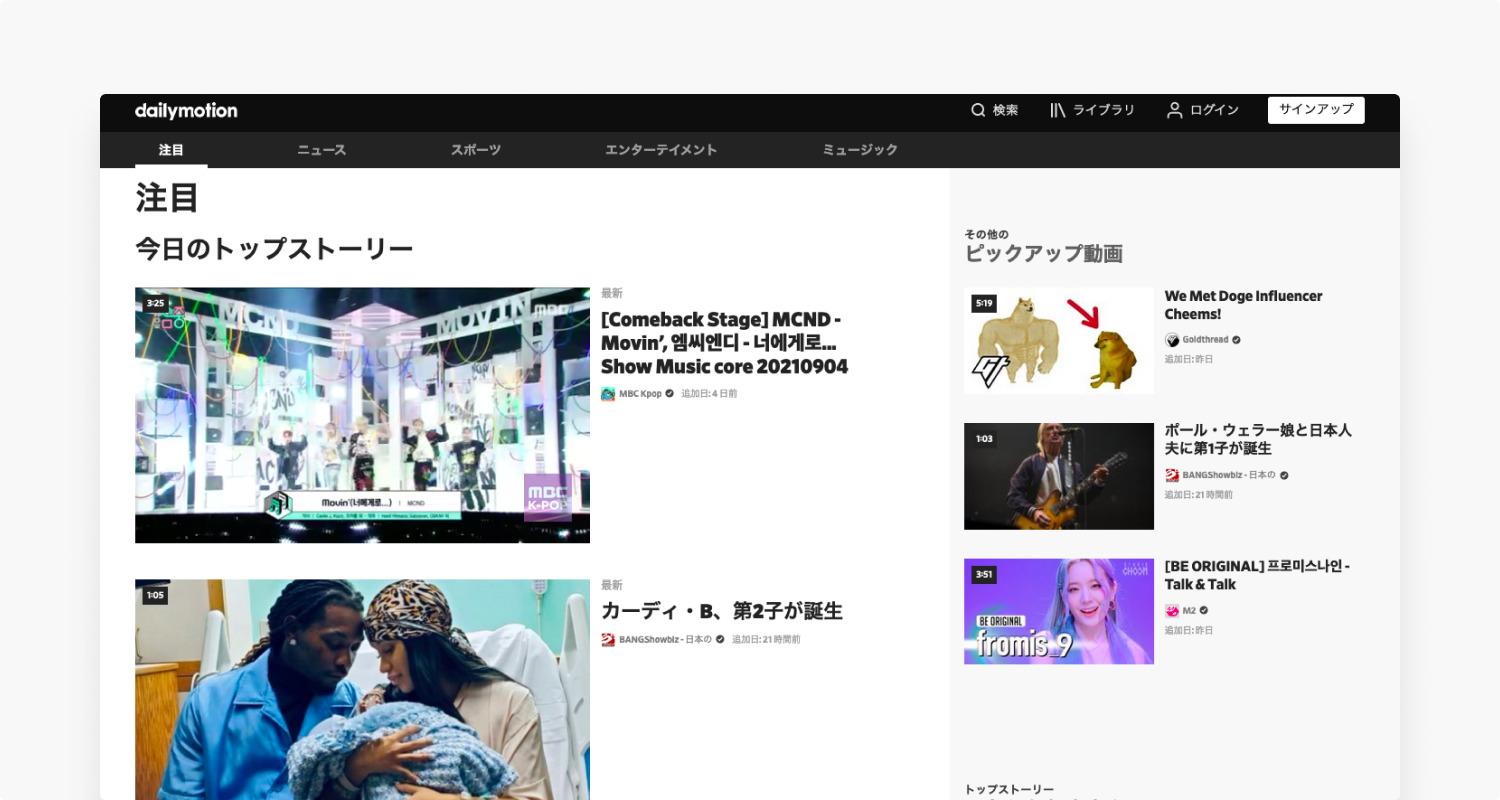
Task: Open search via the magnifier icon
Action: pos(978,110)
